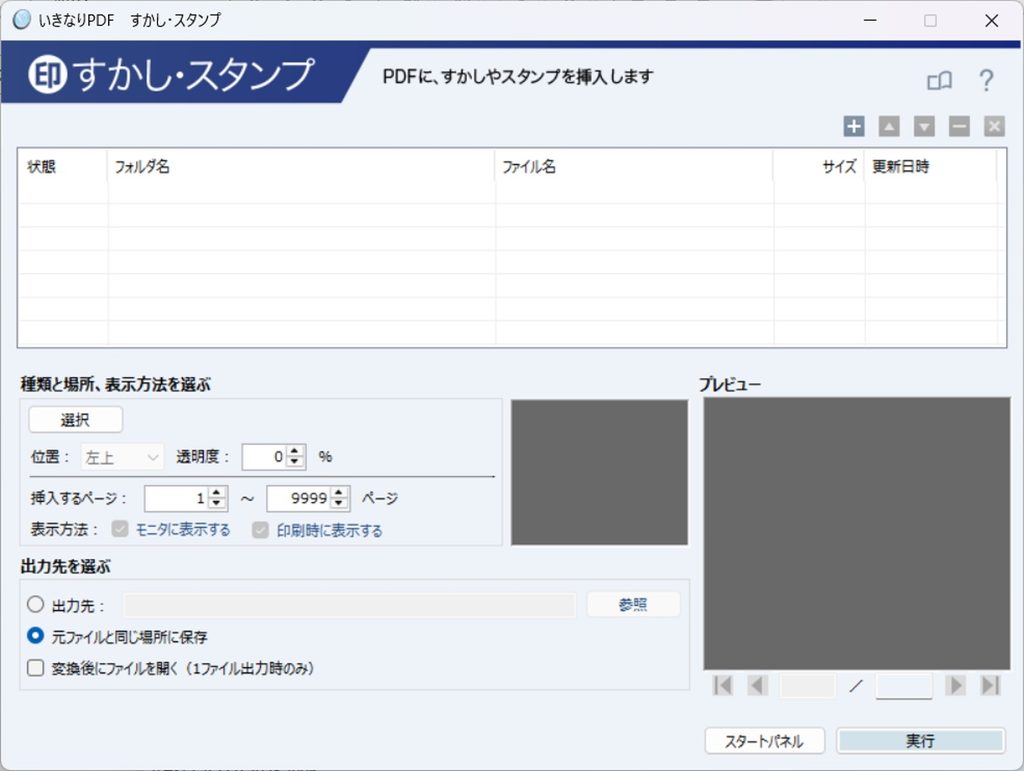Click the clear all files X icon

[x=995, y=126]
